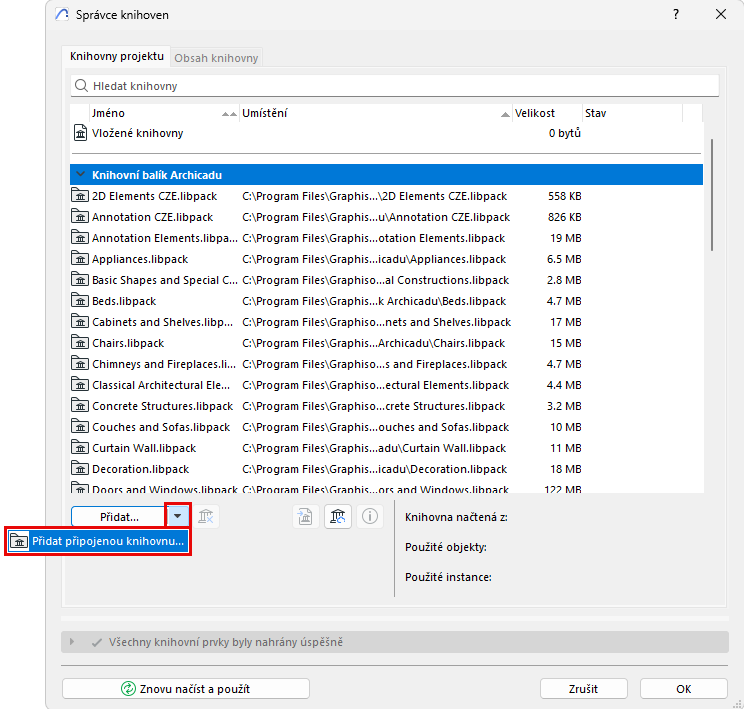This screenshot has width=744, height=709.
Task: Click the library refresh icon button
Action: point(337,516)
